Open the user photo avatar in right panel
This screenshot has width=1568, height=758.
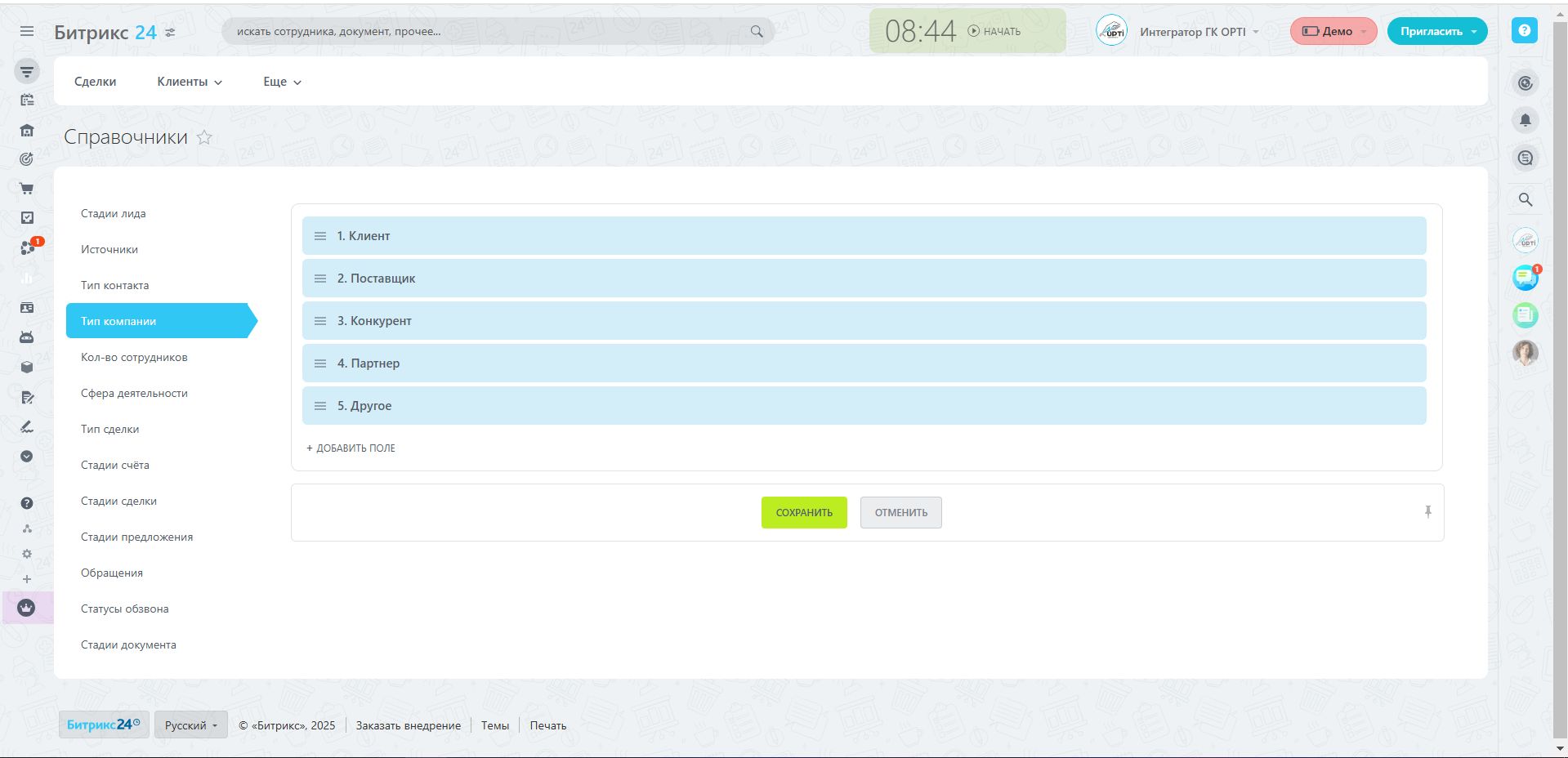[x=1525, y=353]
